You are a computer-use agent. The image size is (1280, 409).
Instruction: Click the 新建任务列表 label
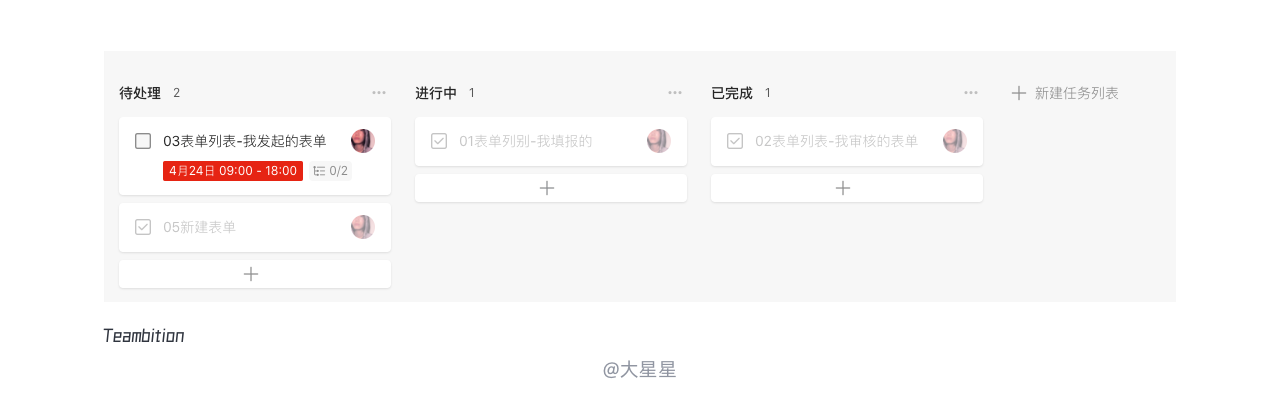click(x=1077, y=93)
